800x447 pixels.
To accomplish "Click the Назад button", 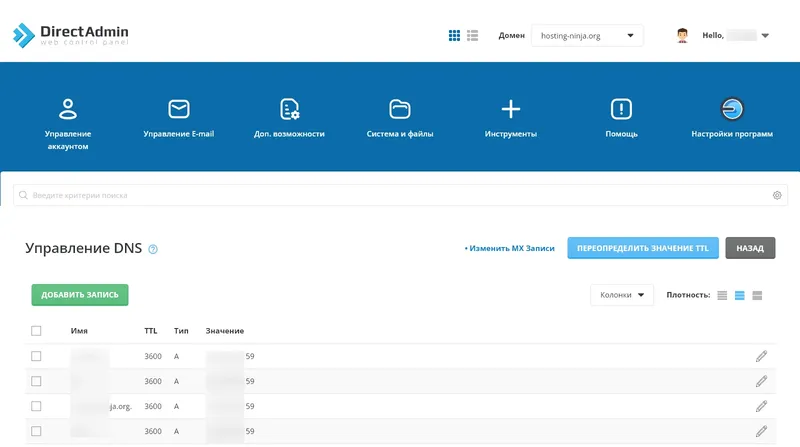I will click(x=750, y=248).
